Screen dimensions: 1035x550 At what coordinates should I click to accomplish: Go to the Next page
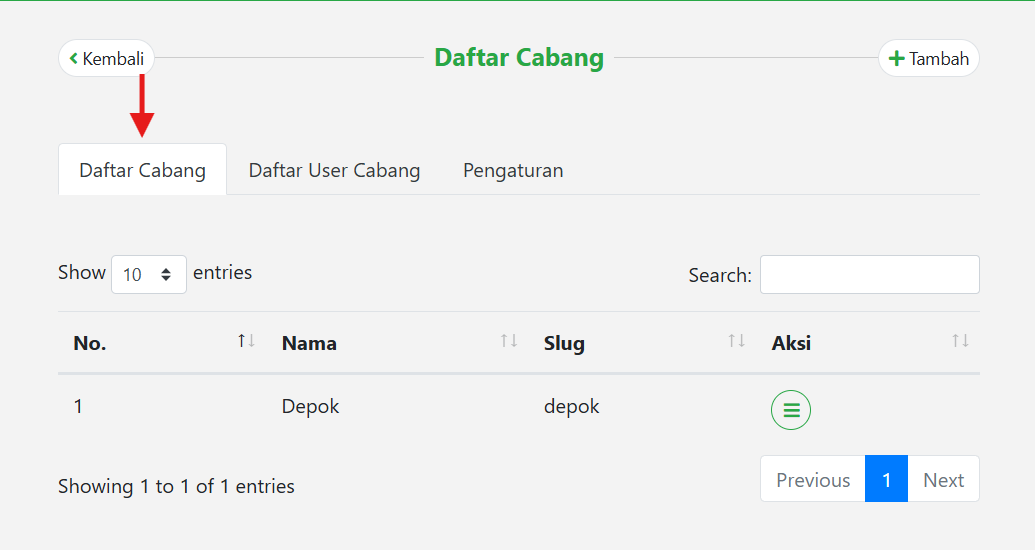tap(943, 480)
